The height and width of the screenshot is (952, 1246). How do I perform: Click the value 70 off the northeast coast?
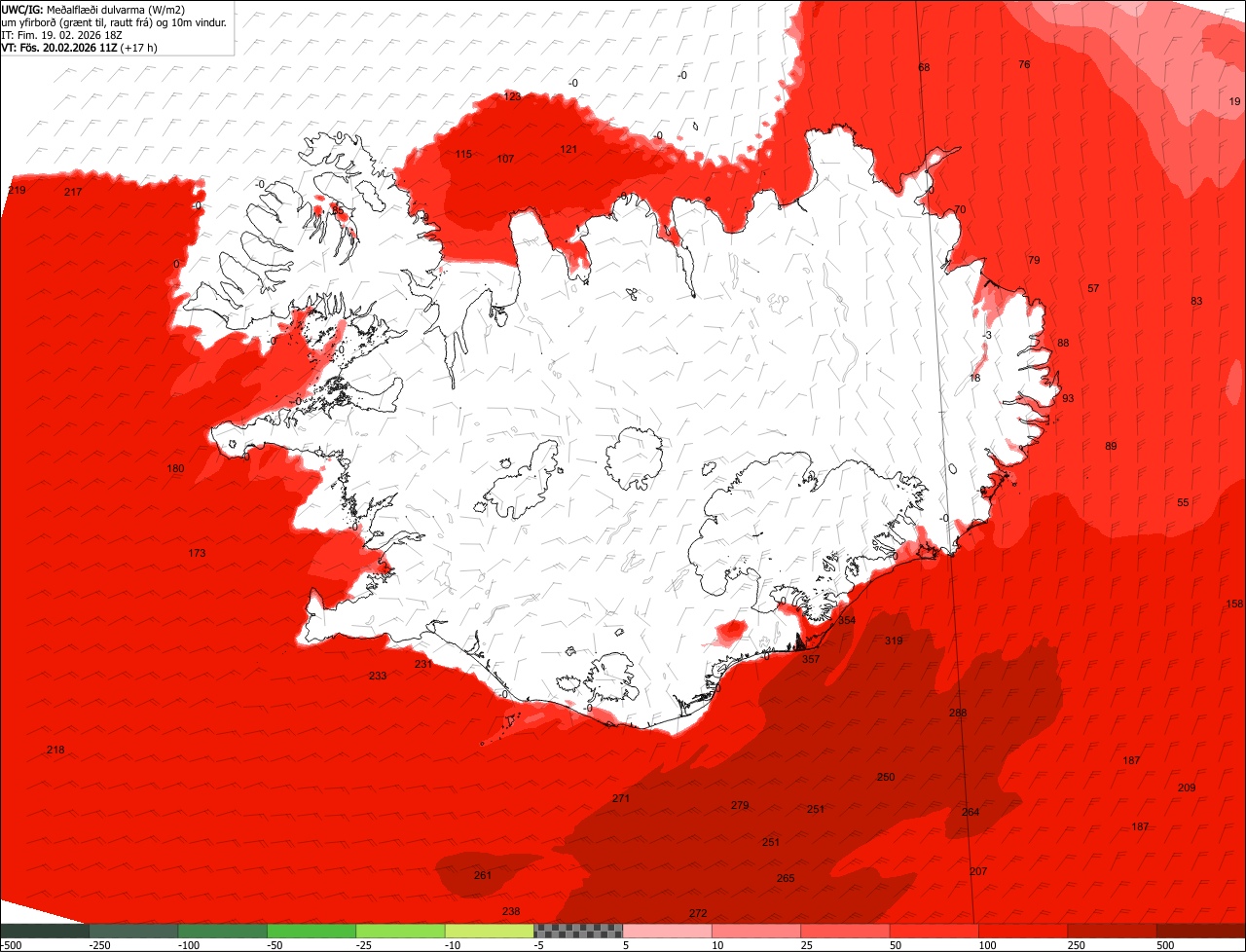(960, 210)
